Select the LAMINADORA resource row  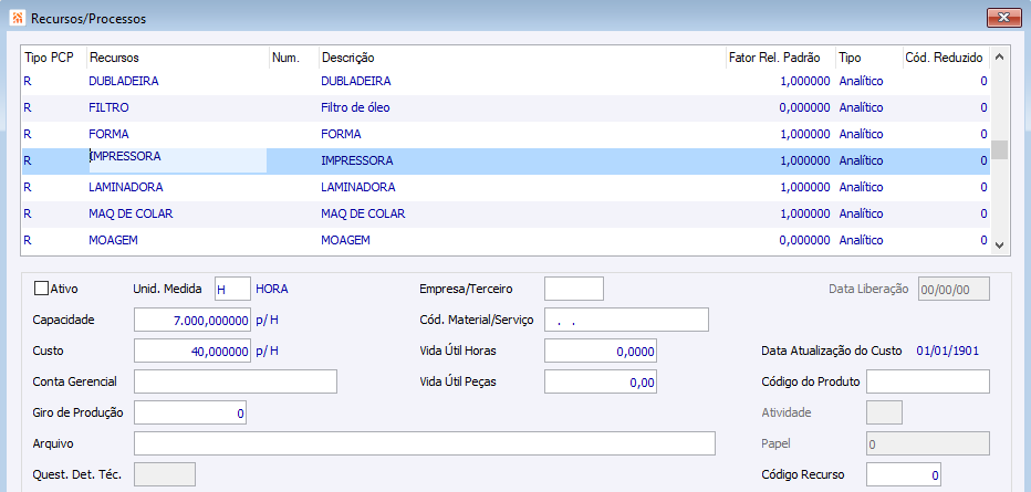tap(506, 187)
